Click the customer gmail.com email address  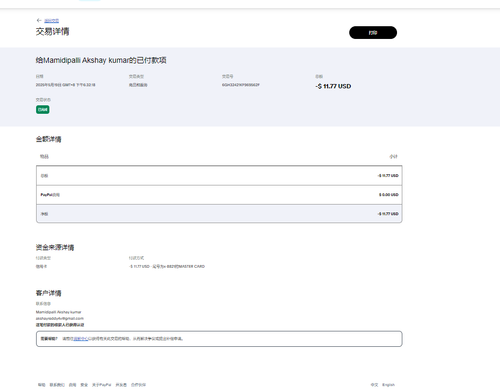(60, 318)
